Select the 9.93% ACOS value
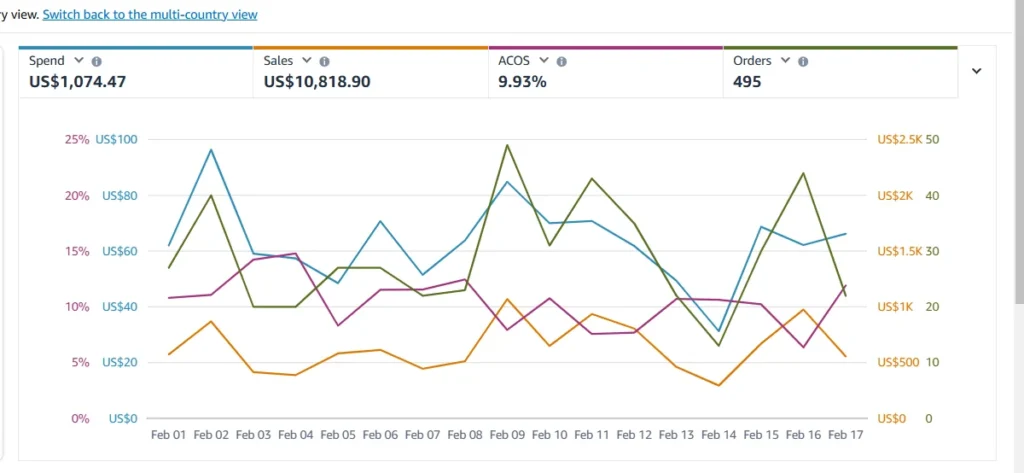The image size is (1024, 473). coord(522,82)
